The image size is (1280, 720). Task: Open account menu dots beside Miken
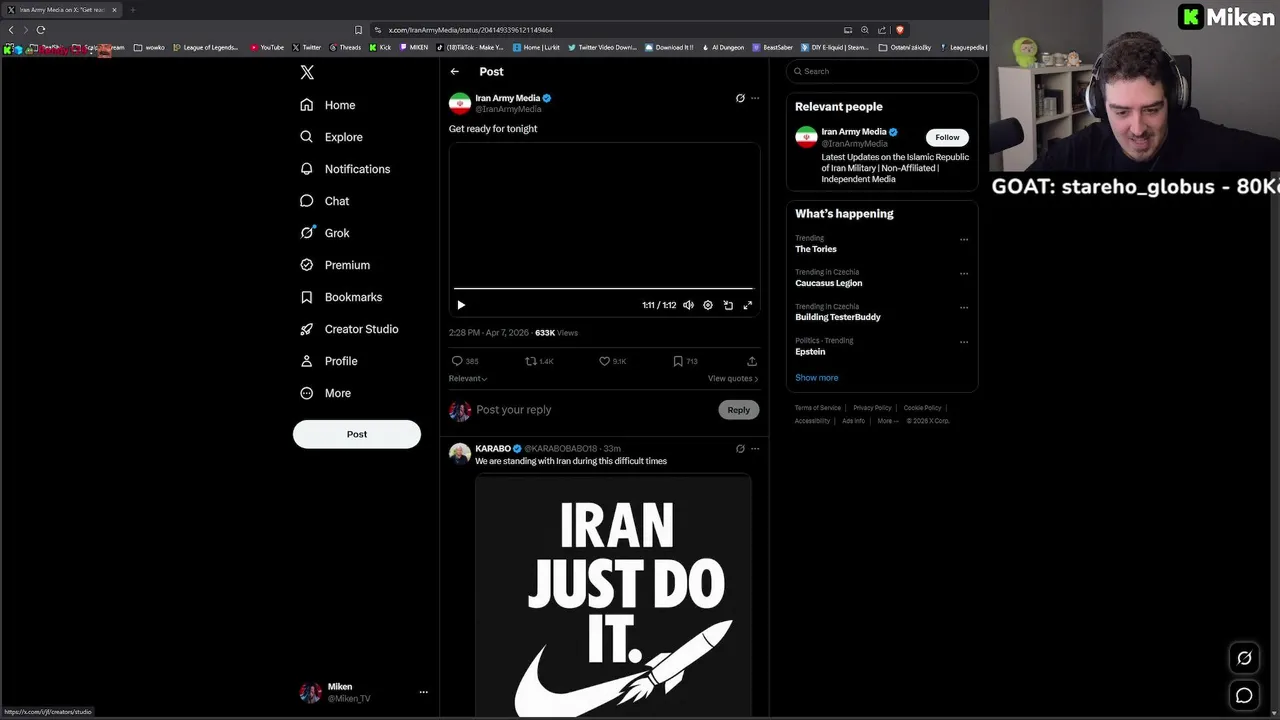423,692
